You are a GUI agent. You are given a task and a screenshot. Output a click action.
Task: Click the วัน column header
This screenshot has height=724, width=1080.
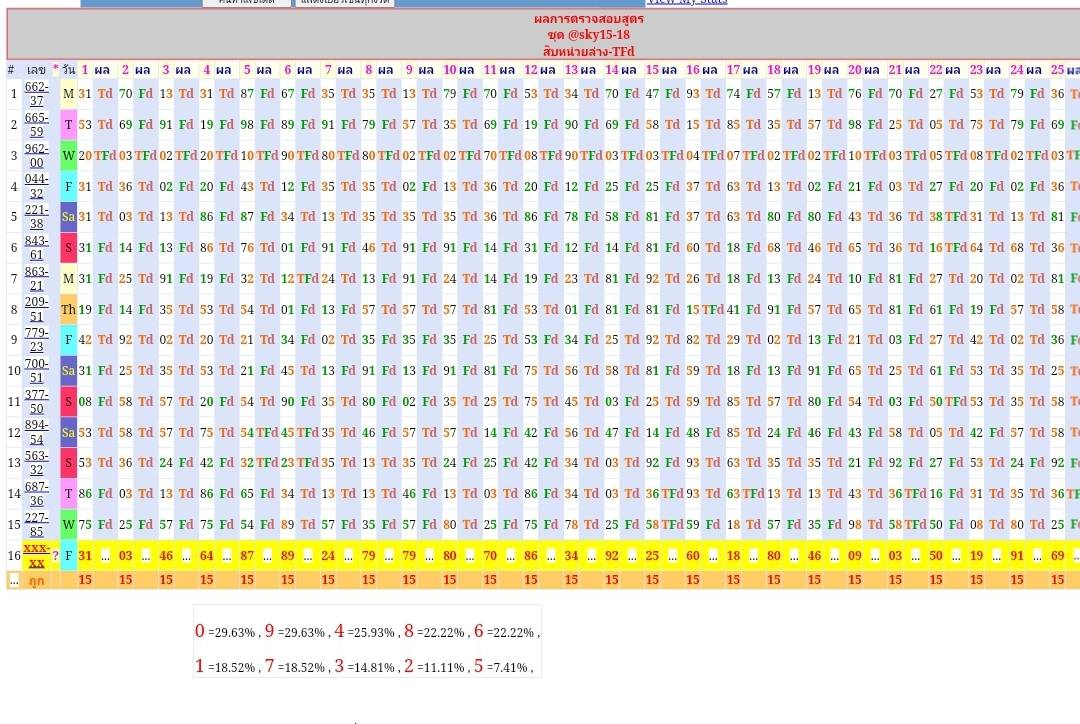68,70
